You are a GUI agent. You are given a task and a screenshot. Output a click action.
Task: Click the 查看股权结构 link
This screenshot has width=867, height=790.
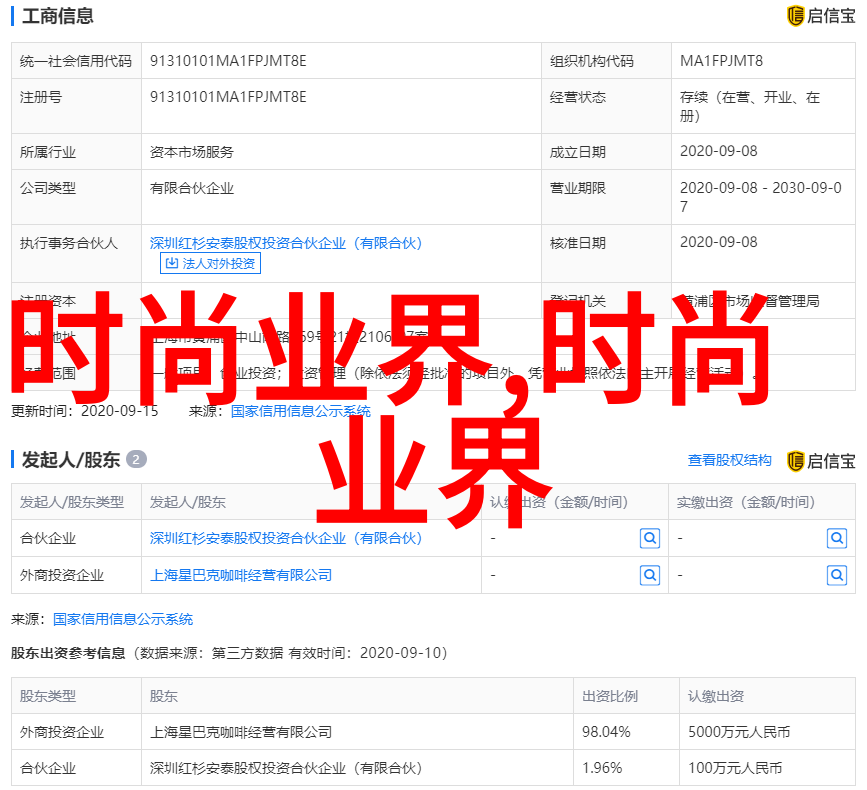[x=729, y=460]
